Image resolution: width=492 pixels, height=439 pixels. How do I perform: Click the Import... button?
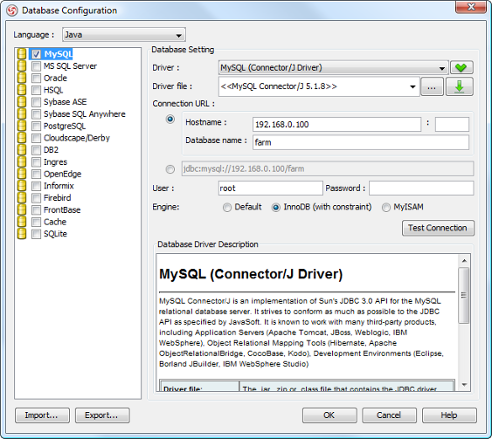click(x=42, y=415)
